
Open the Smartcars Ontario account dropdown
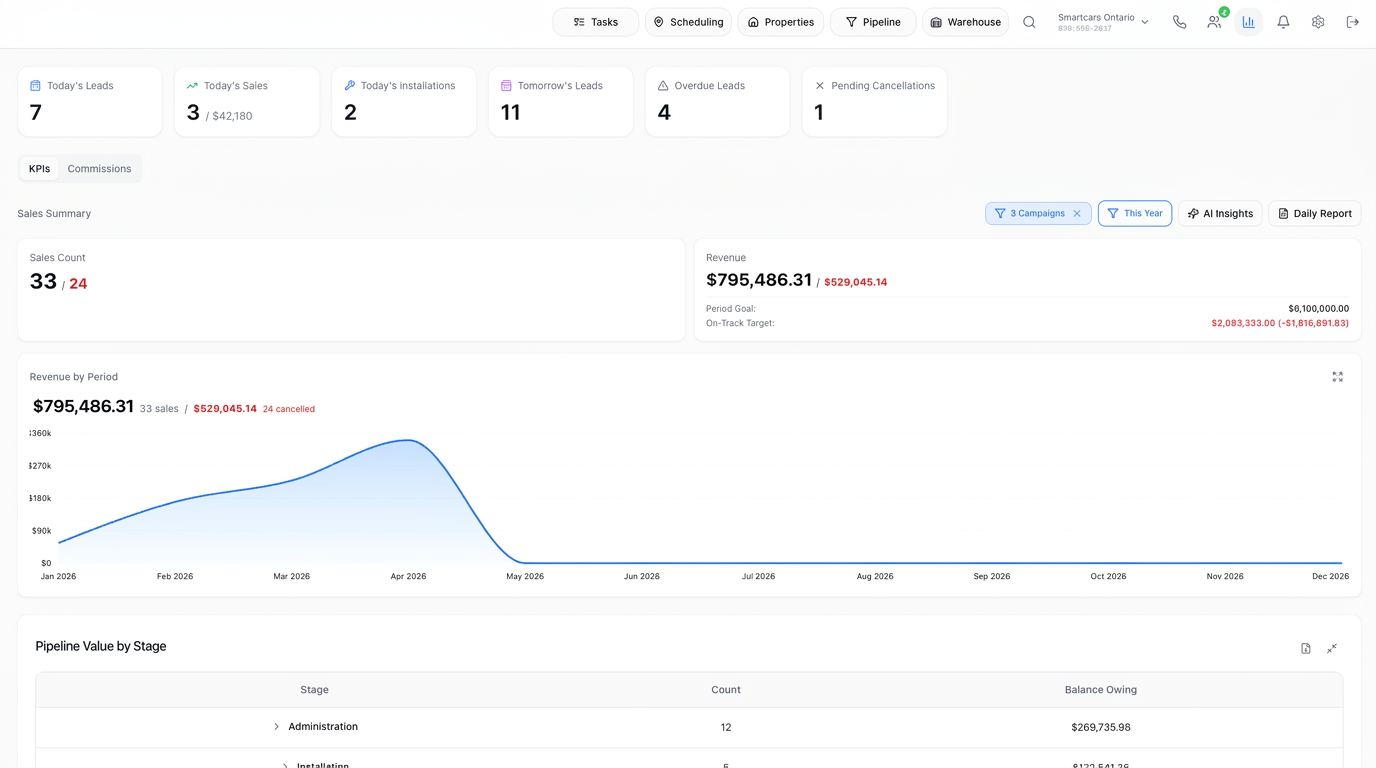point(1103,22)
